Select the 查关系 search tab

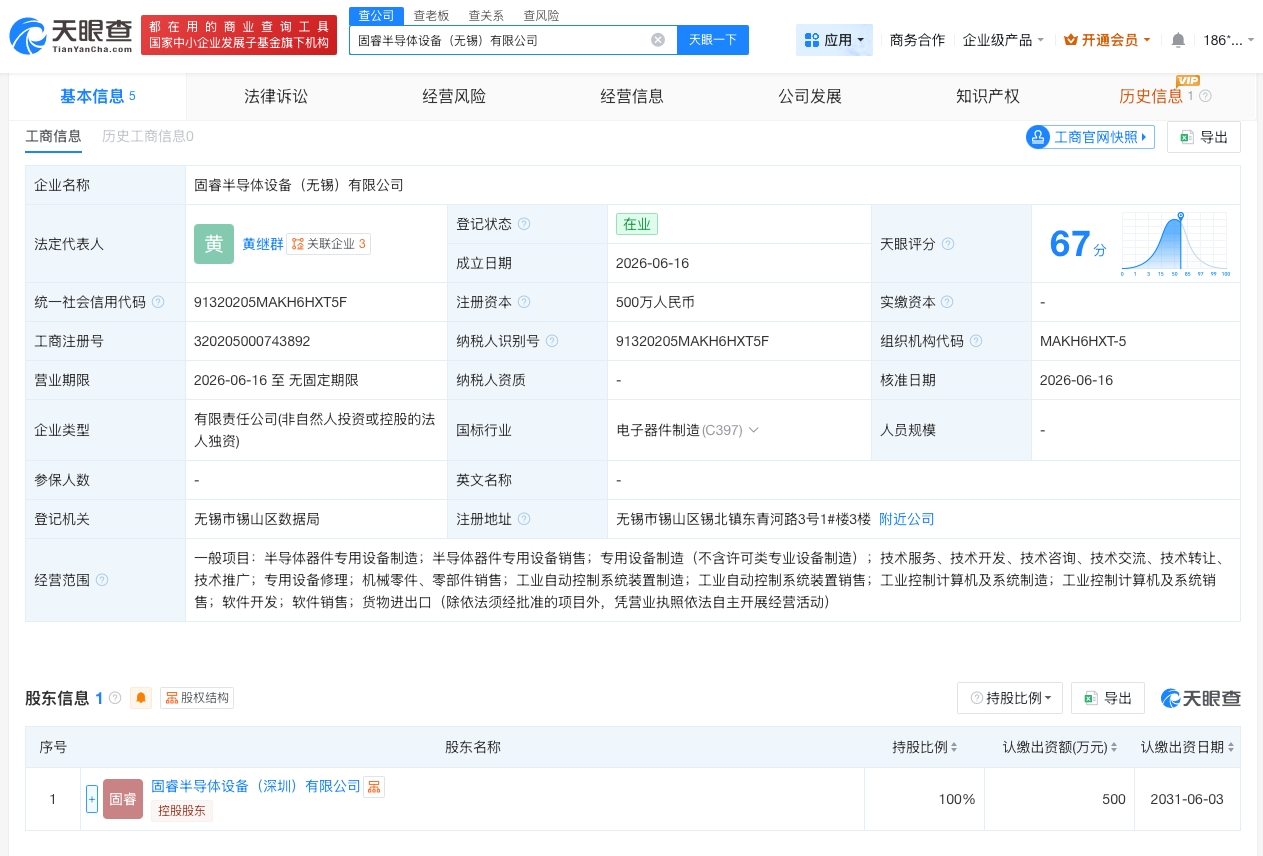click(486, 16)
